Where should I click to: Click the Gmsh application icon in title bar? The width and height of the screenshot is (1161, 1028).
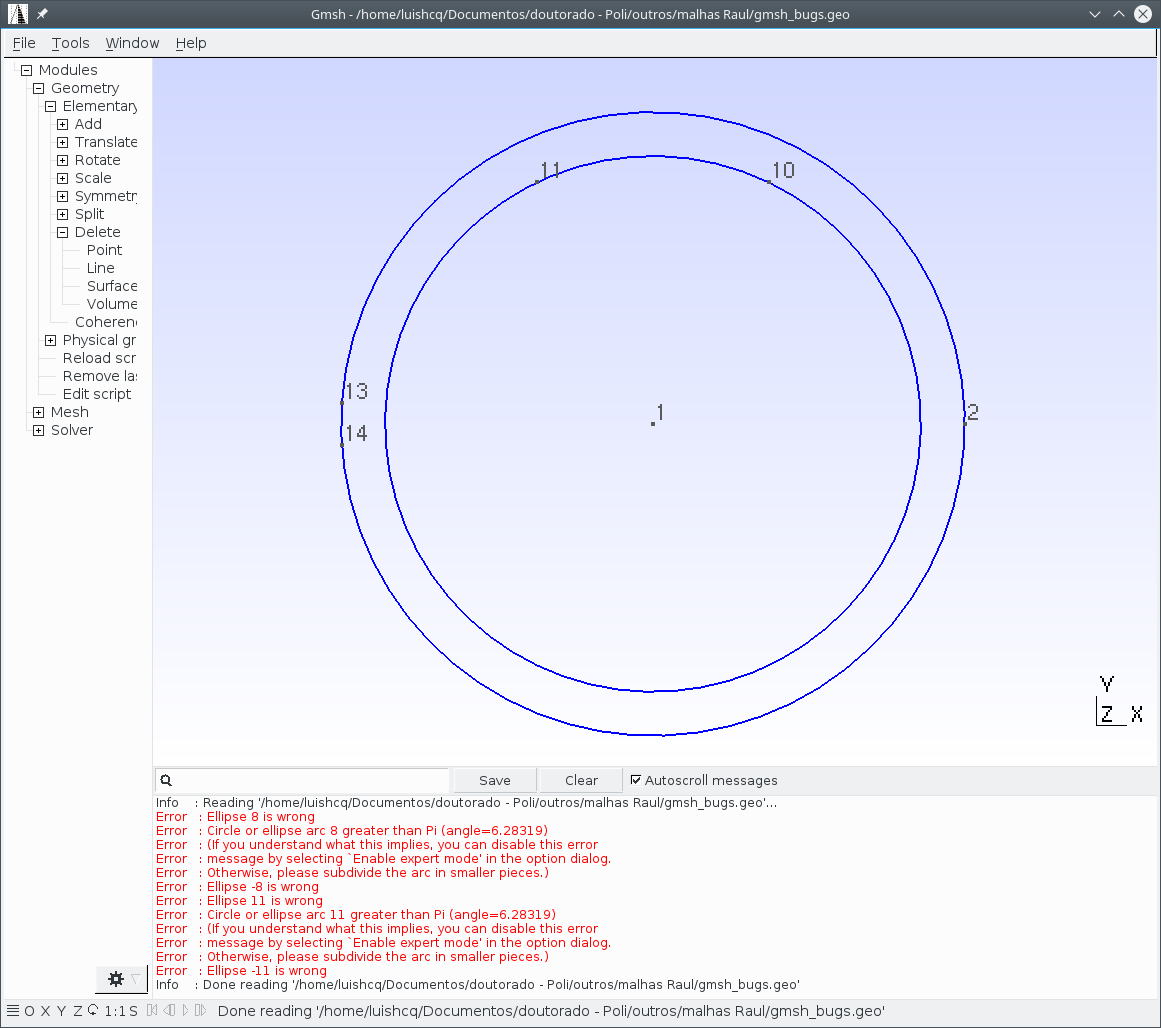coord(18,14)
